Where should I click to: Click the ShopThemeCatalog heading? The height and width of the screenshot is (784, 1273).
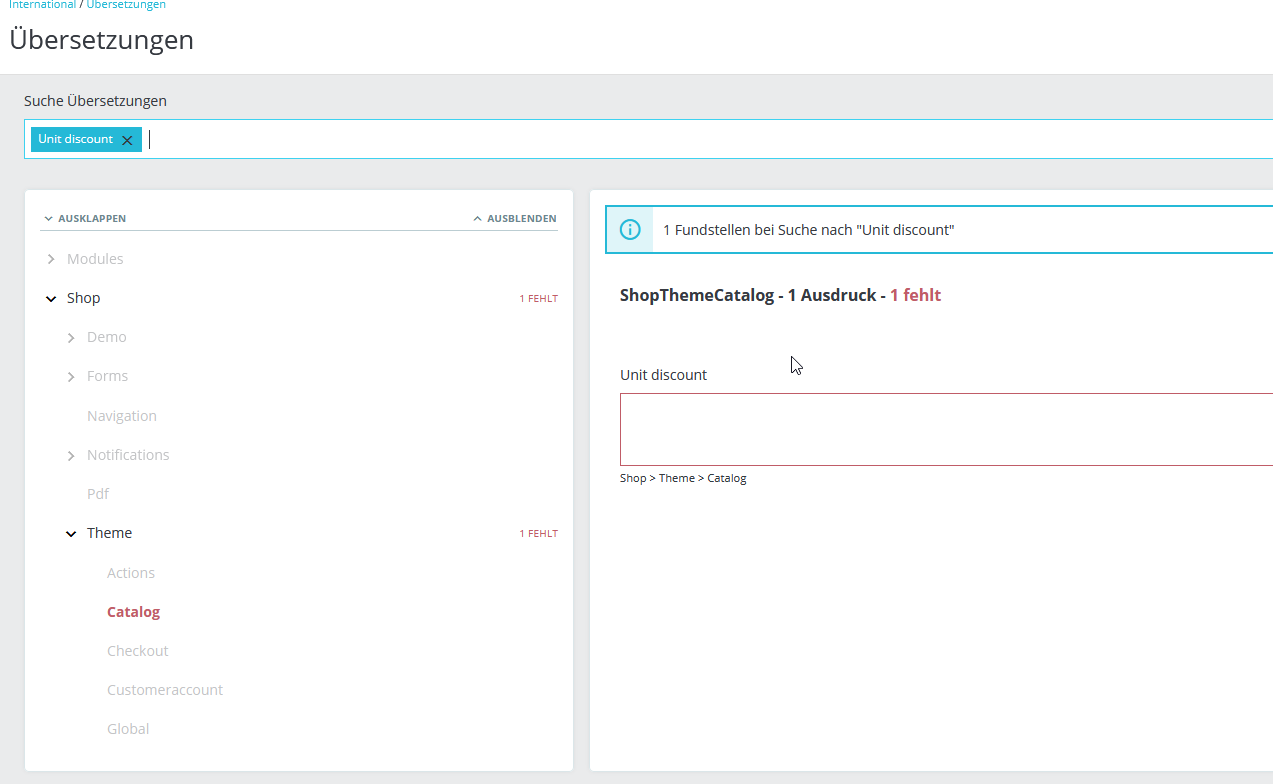[x=780, y=295]
